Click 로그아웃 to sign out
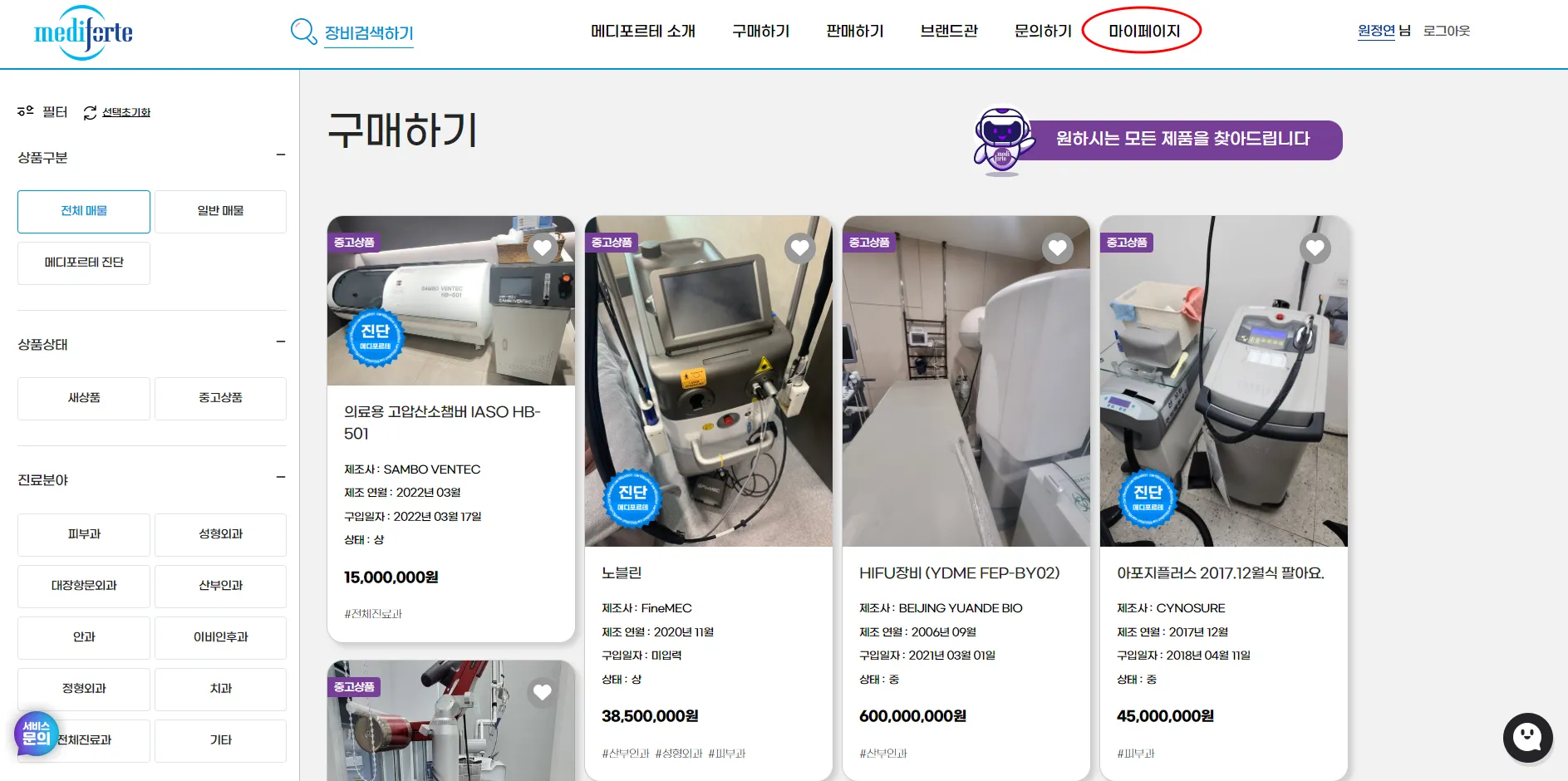Viewport: 1568px width, 781px height. tap(1447, 31)
